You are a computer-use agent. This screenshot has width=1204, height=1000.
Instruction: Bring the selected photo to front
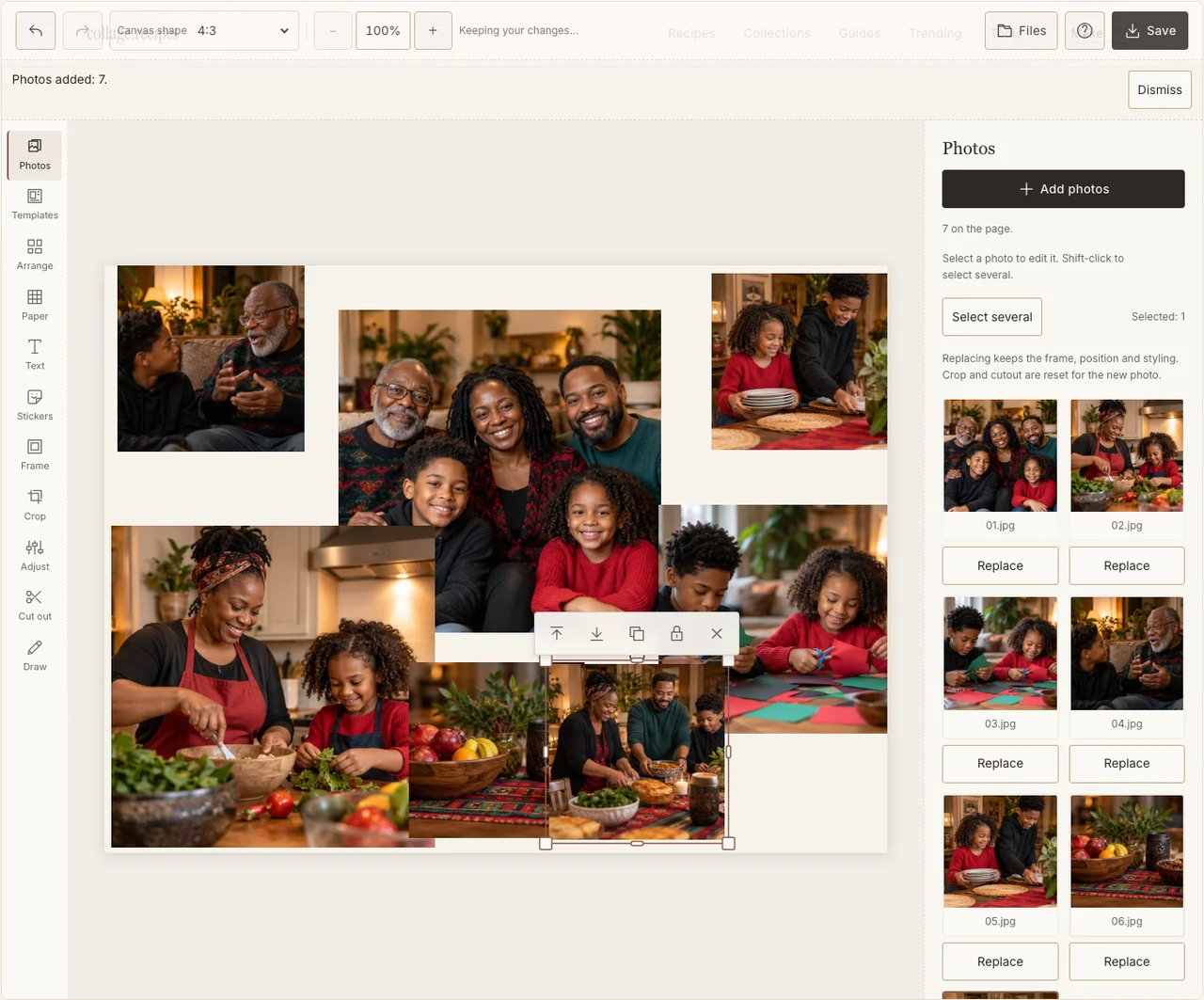(x=557, y=634)
